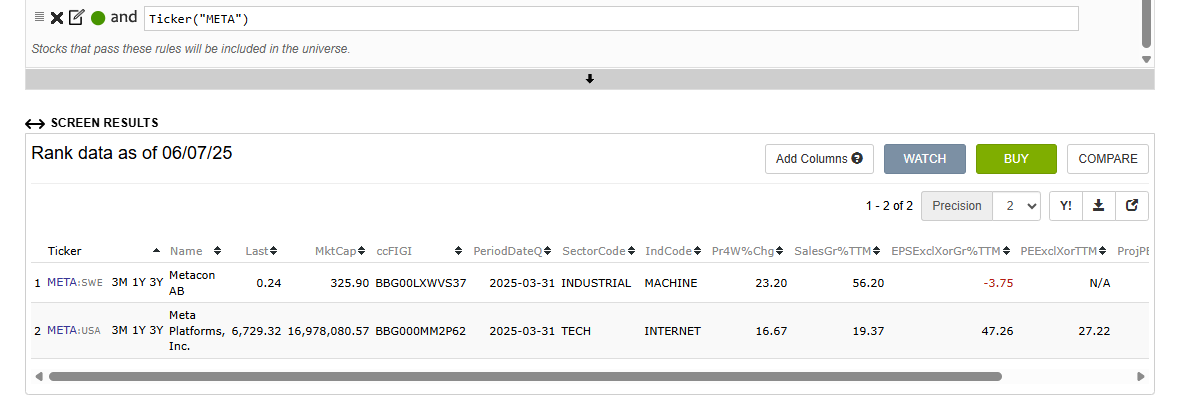Open the 3Y chart link for META:USA
This screenshot has height=412, width=1189.
156,331
